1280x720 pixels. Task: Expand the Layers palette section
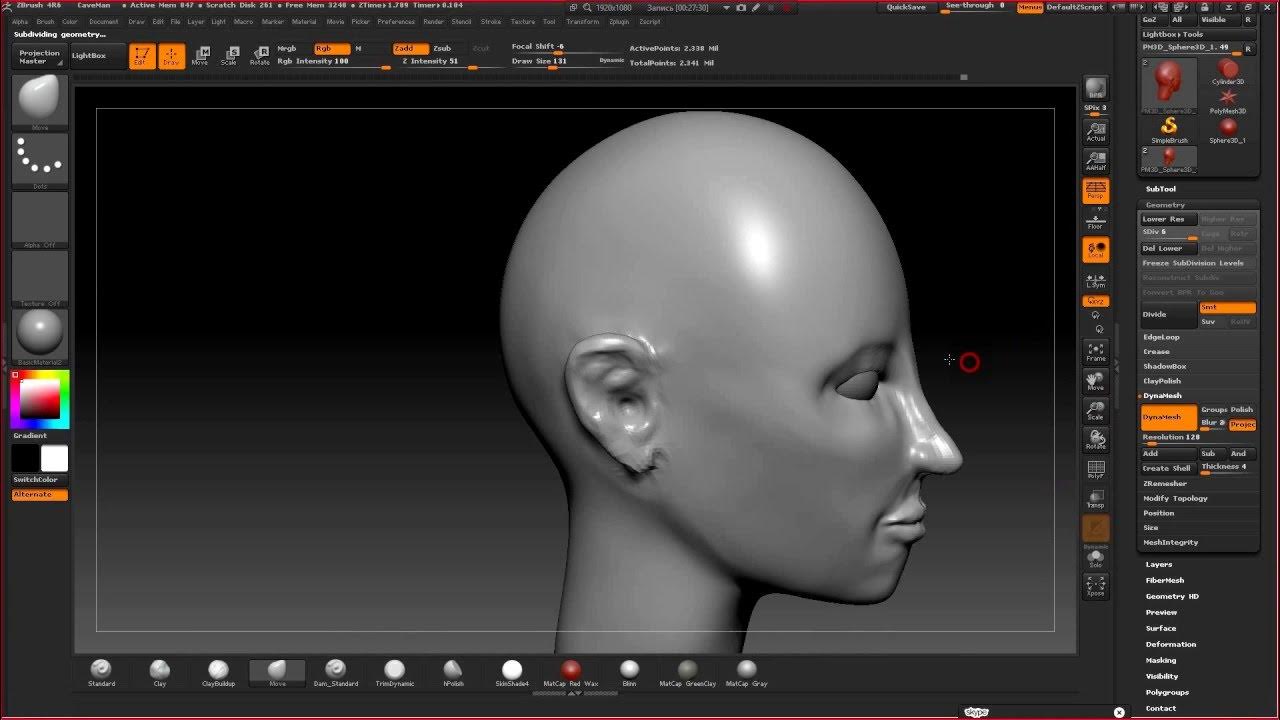pyautogui.click(x=1159, y=565)
